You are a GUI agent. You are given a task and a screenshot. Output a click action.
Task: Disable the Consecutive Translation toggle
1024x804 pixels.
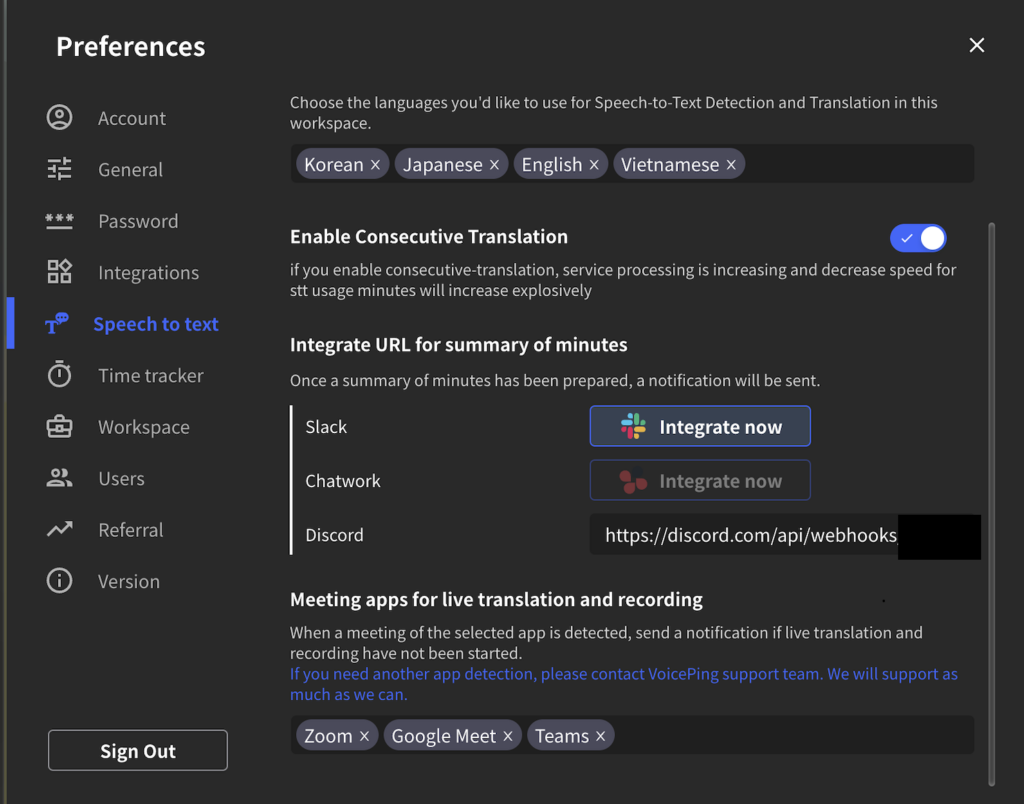917,238
